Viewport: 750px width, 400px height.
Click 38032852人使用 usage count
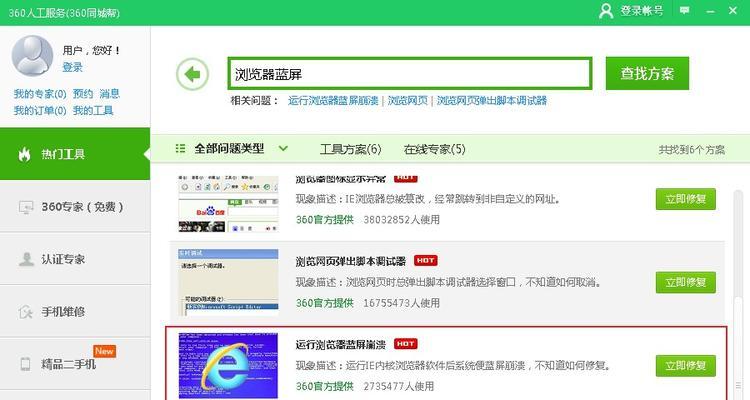tap(401, 220)
